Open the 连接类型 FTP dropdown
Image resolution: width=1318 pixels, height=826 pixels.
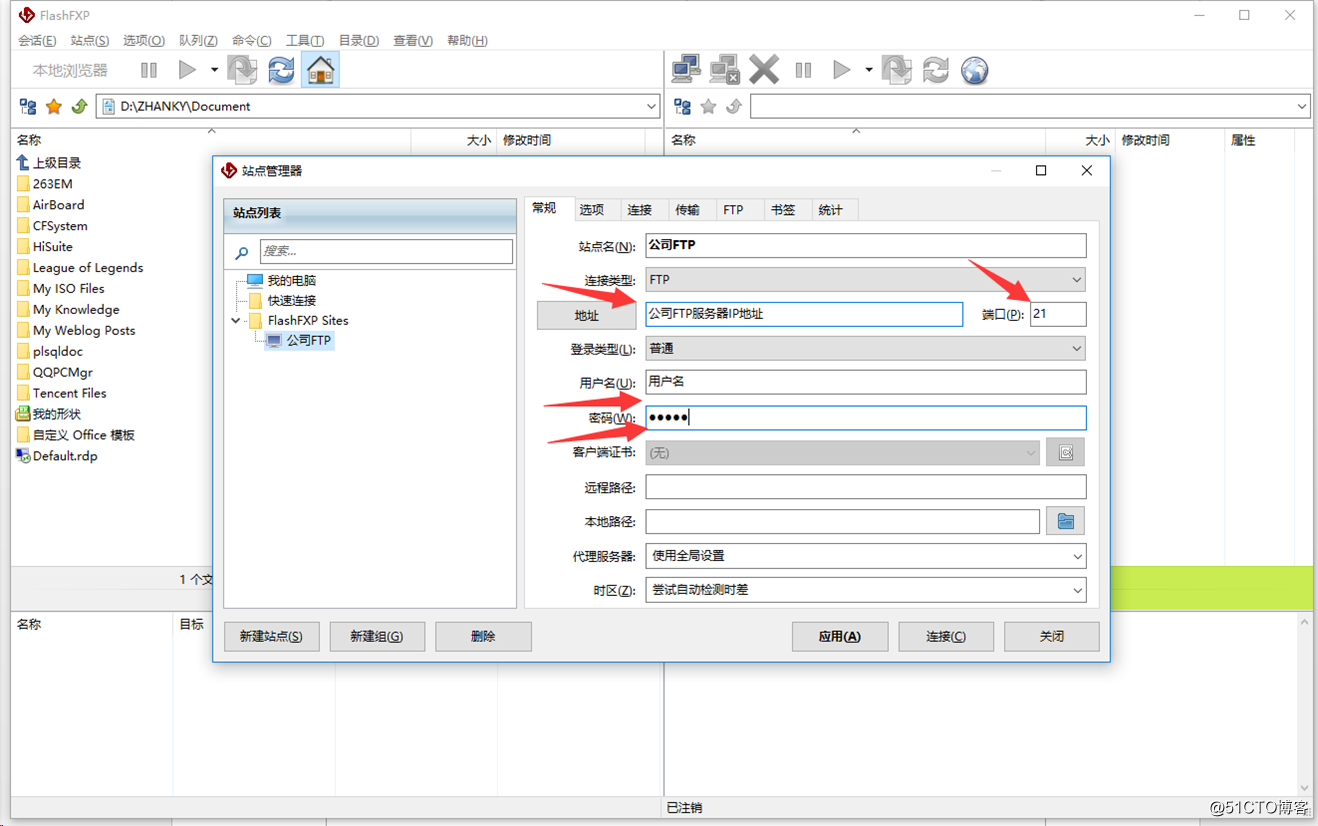[866, 280]
